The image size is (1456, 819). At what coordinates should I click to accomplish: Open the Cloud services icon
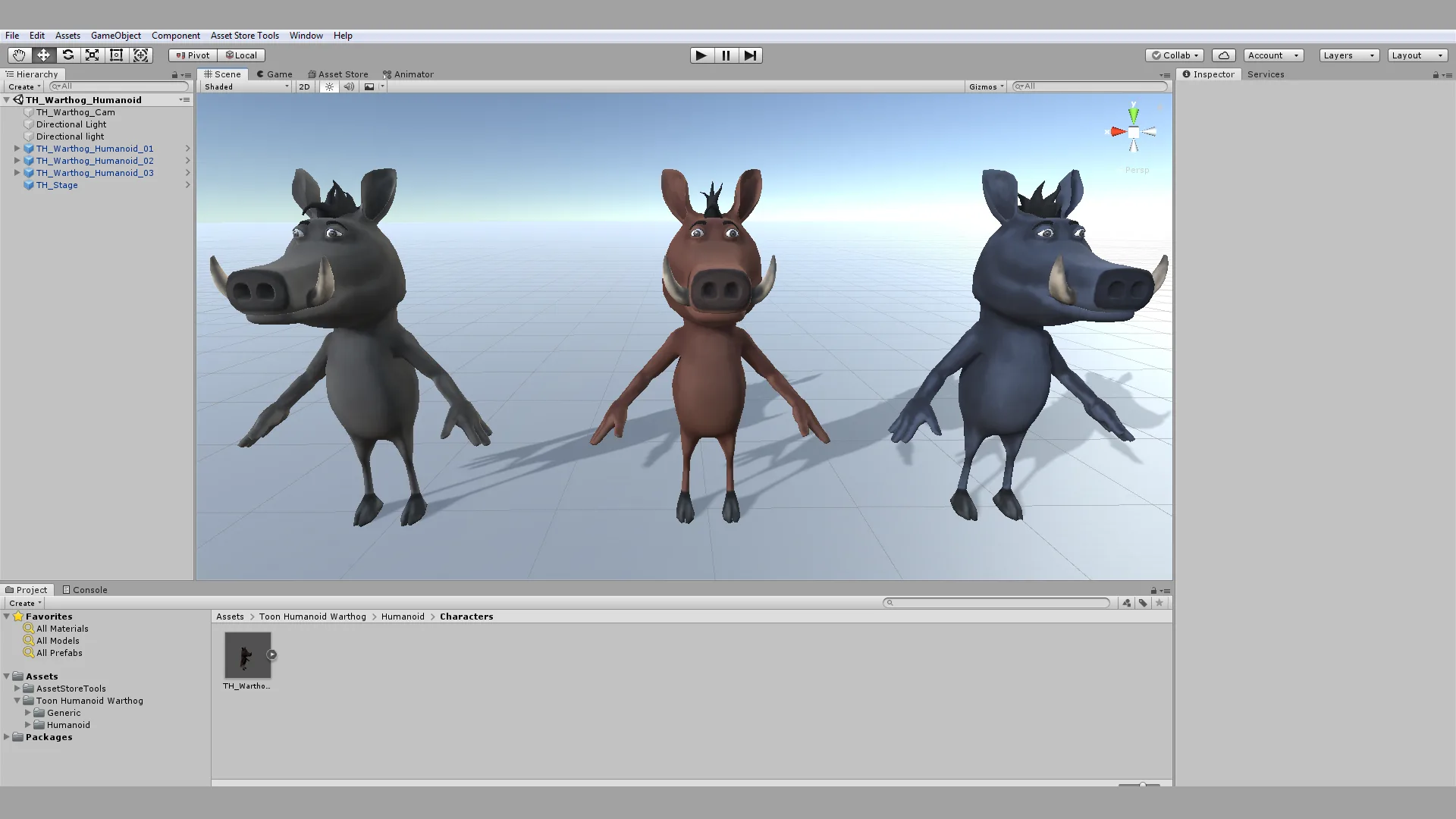pyautogui.click(x=1223, y=55)
